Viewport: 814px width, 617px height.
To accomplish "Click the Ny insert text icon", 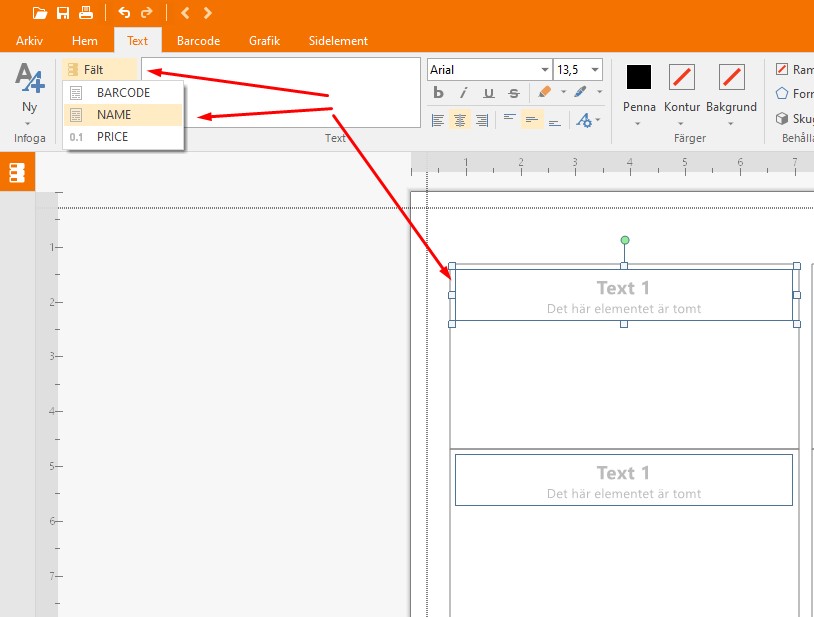I will [x=29, y=79].
